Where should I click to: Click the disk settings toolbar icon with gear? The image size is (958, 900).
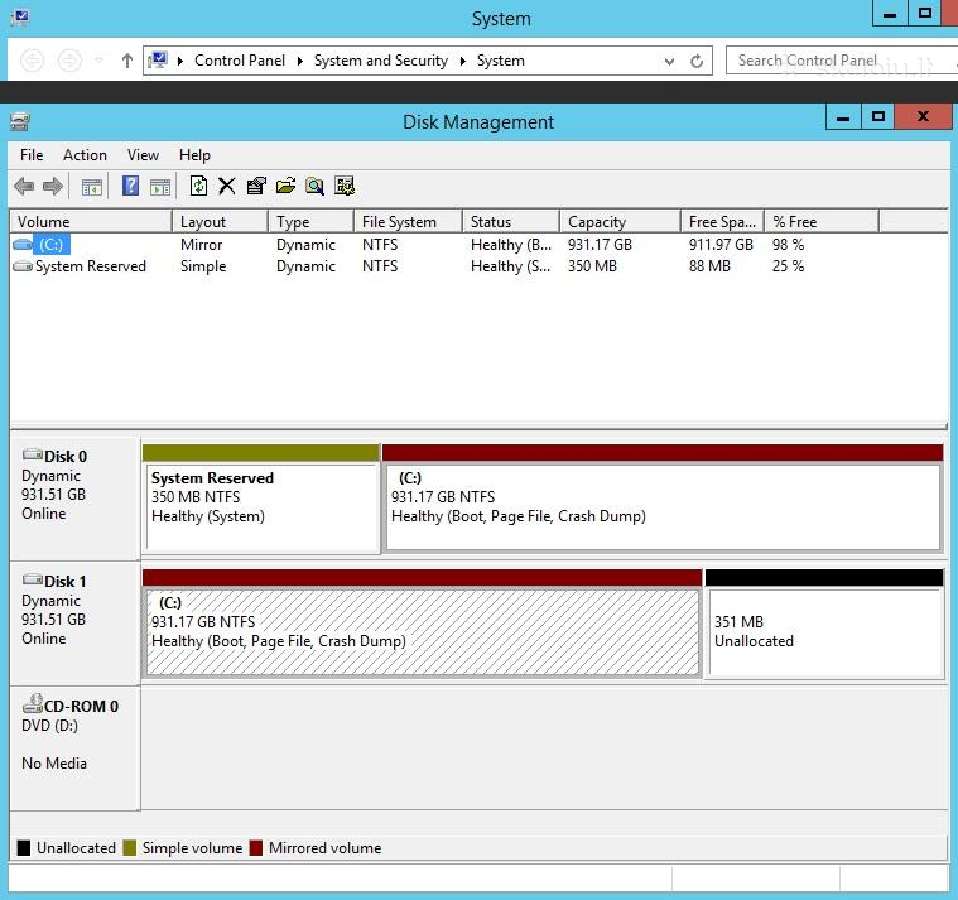345,186
